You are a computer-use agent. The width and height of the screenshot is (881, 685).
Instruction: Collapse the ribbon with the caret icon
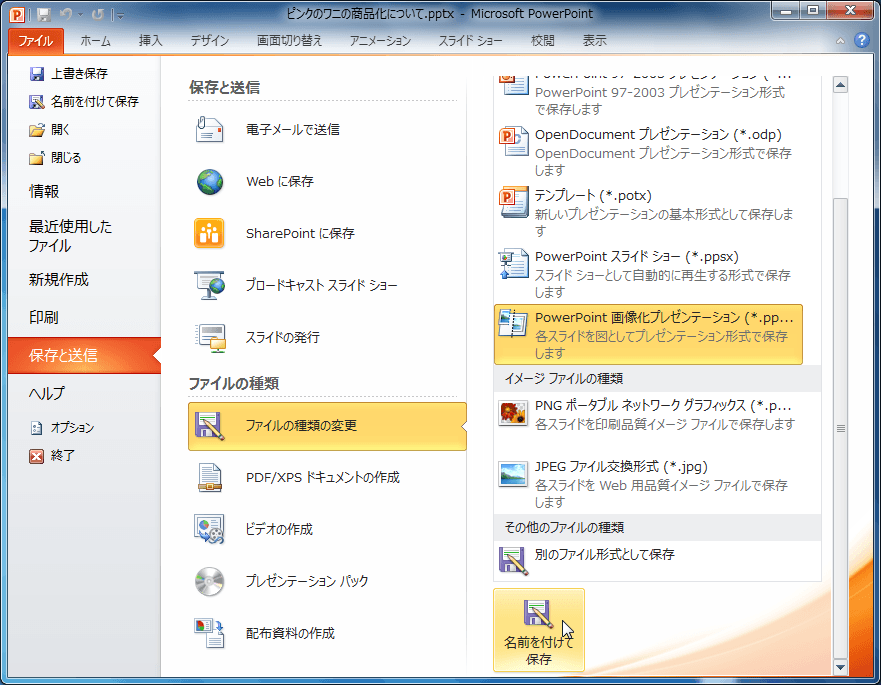(840, 41)
